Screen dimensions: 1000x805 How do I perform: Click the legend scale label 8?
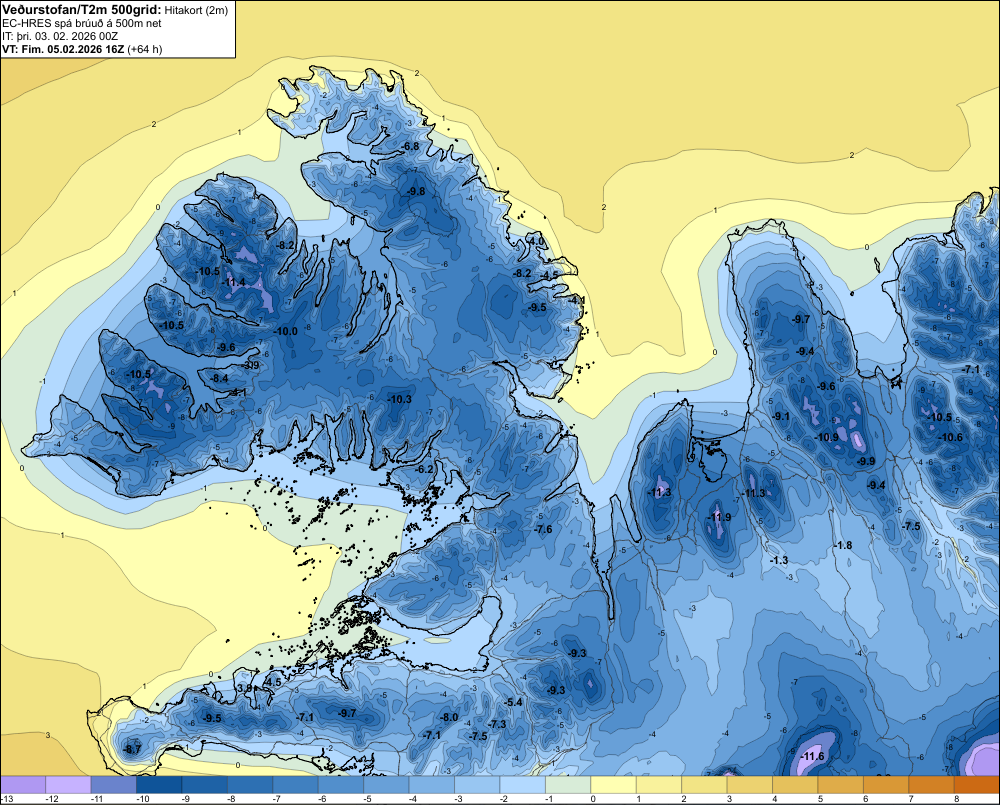coord(957,799)
